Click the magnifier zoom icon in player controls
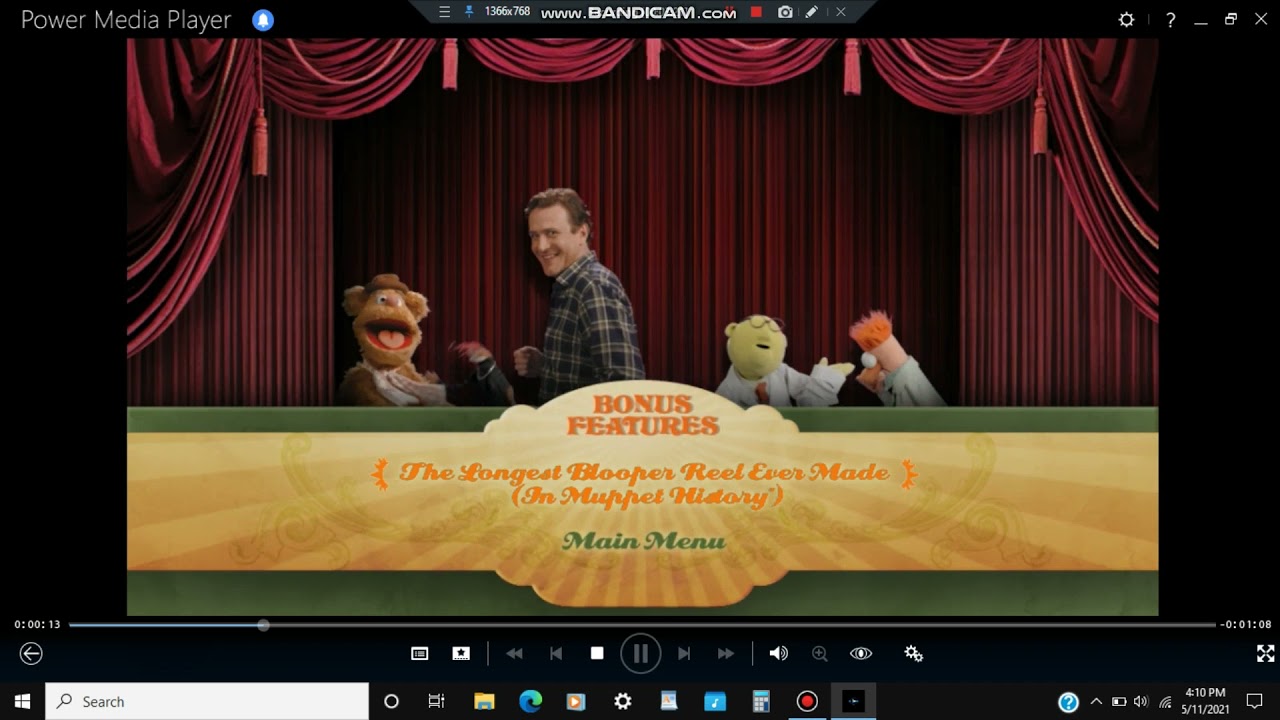The image size is (1280, 720). click(819, 653)
